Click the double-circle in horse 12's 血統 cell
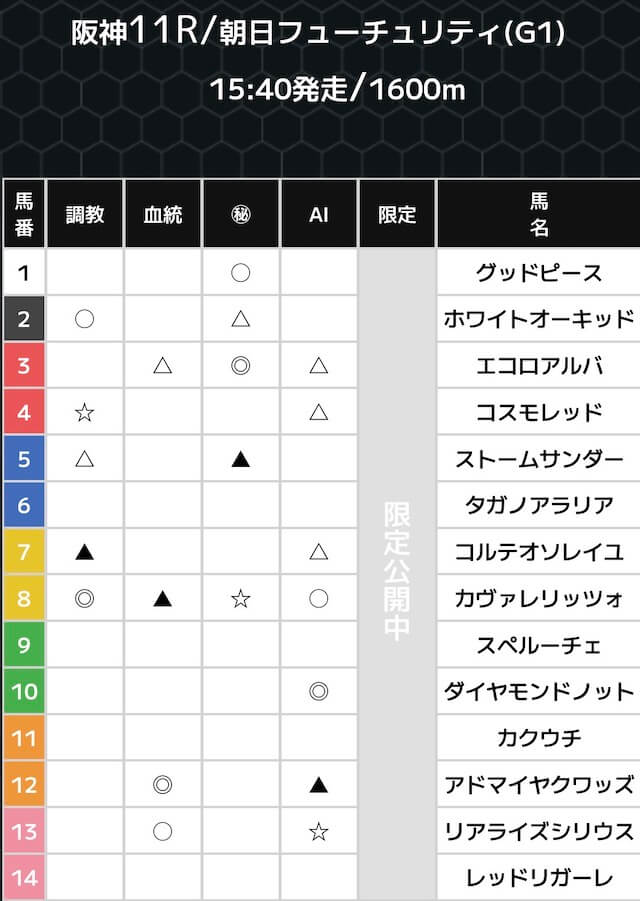Viewport: 640px width, 901px height. pyautogui.click(x=163, y=784)
